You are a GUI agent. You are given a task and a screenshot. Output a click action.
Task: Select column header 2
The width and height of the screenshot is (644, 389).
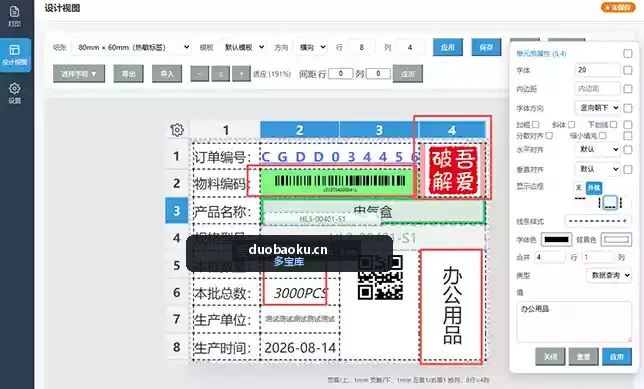[x=299, y=130]
